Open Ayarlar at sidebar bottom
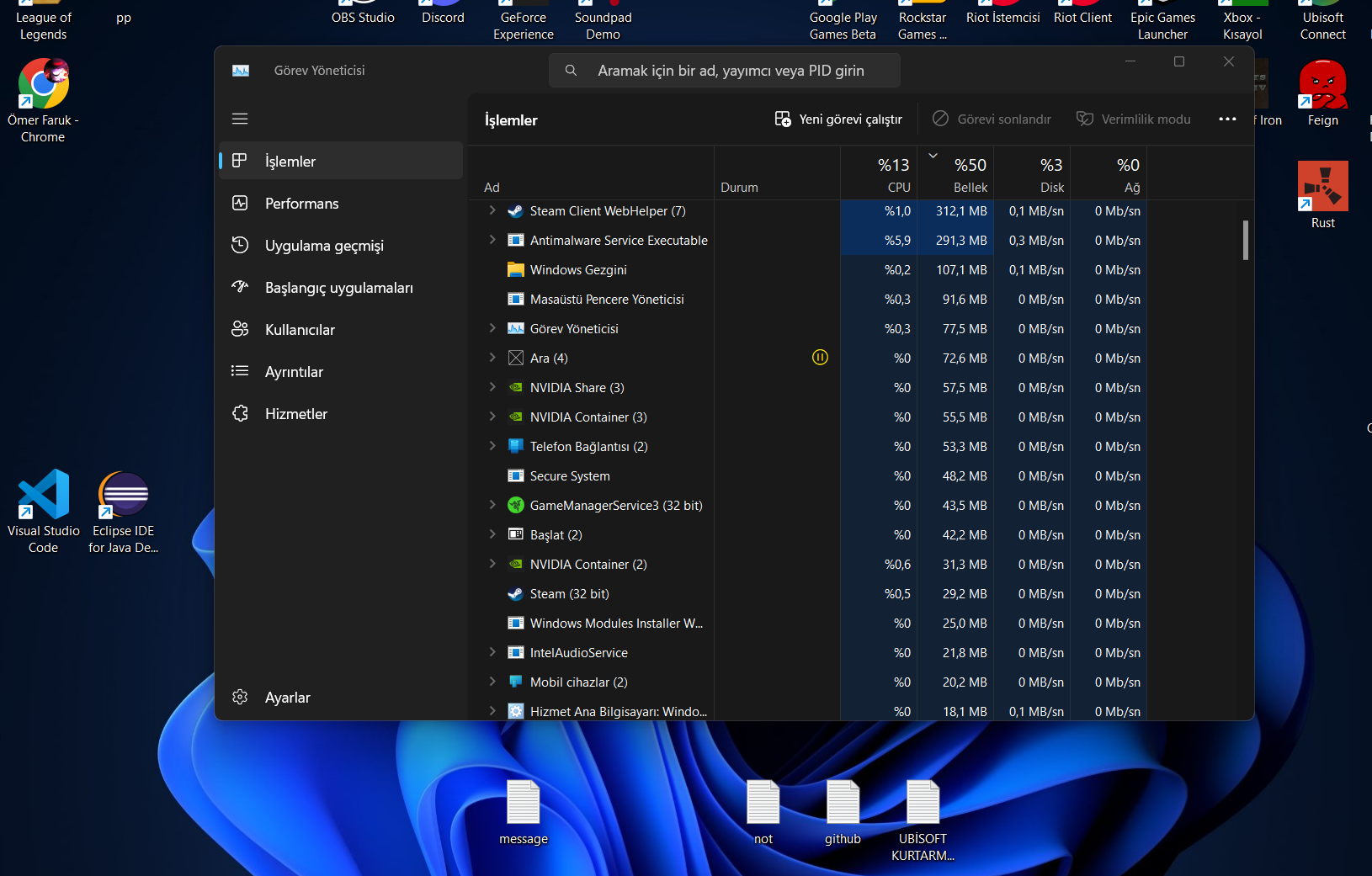 (341, 697)
